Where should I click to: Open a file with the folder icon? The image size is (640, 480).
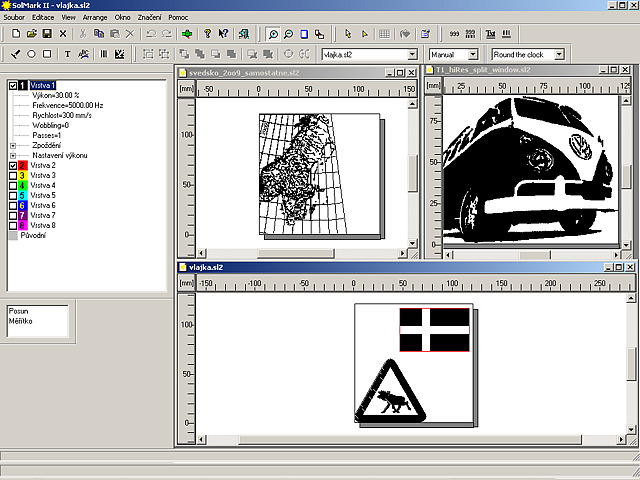pyautogui.click(x=31, y=33)
